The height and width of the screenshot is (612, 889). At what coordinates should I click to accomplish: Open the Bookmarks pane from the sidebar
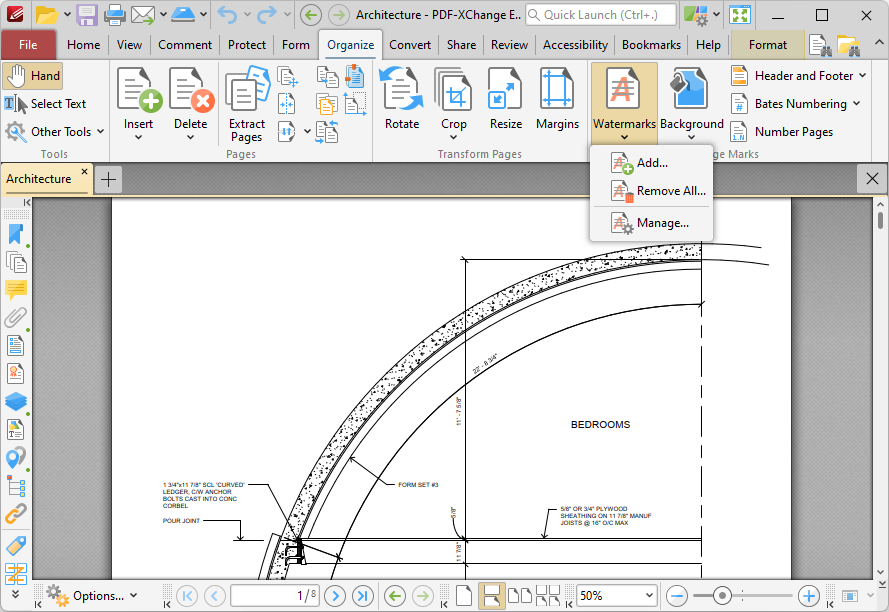[x=15, y=235]
